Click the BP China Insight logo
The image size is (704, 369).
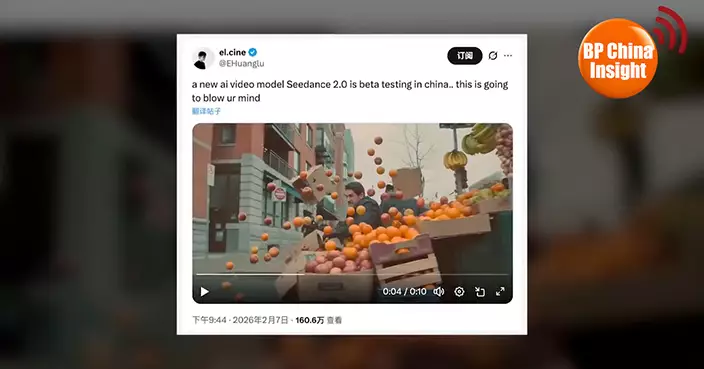click(x=618, y=59)
